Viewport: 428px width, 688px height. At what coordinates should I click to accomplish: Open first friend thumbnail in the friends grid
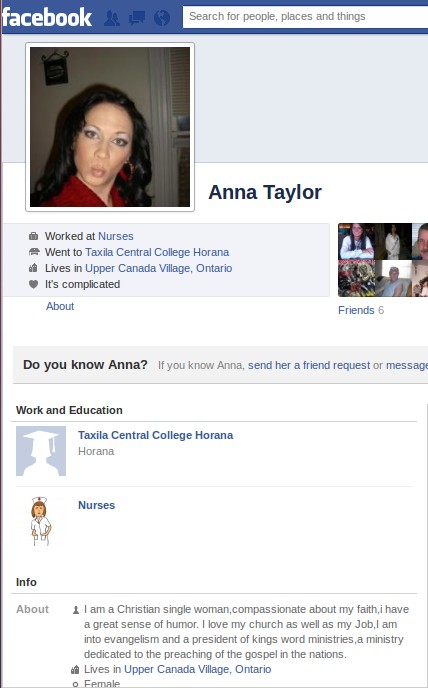(356, 241)
